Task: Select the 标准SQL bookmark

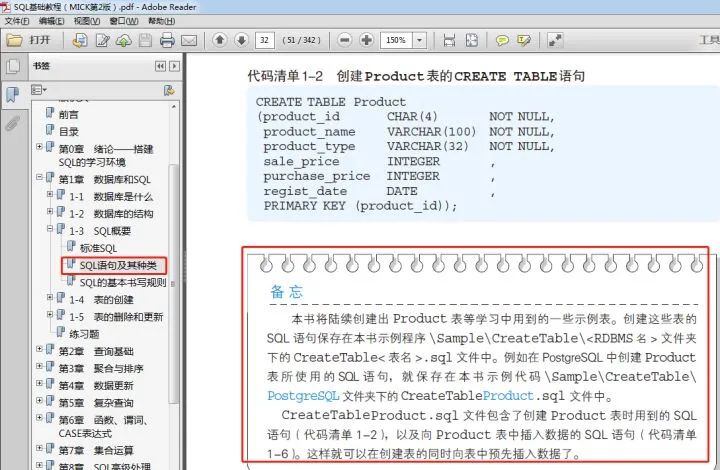Action: tap(98, 248)
